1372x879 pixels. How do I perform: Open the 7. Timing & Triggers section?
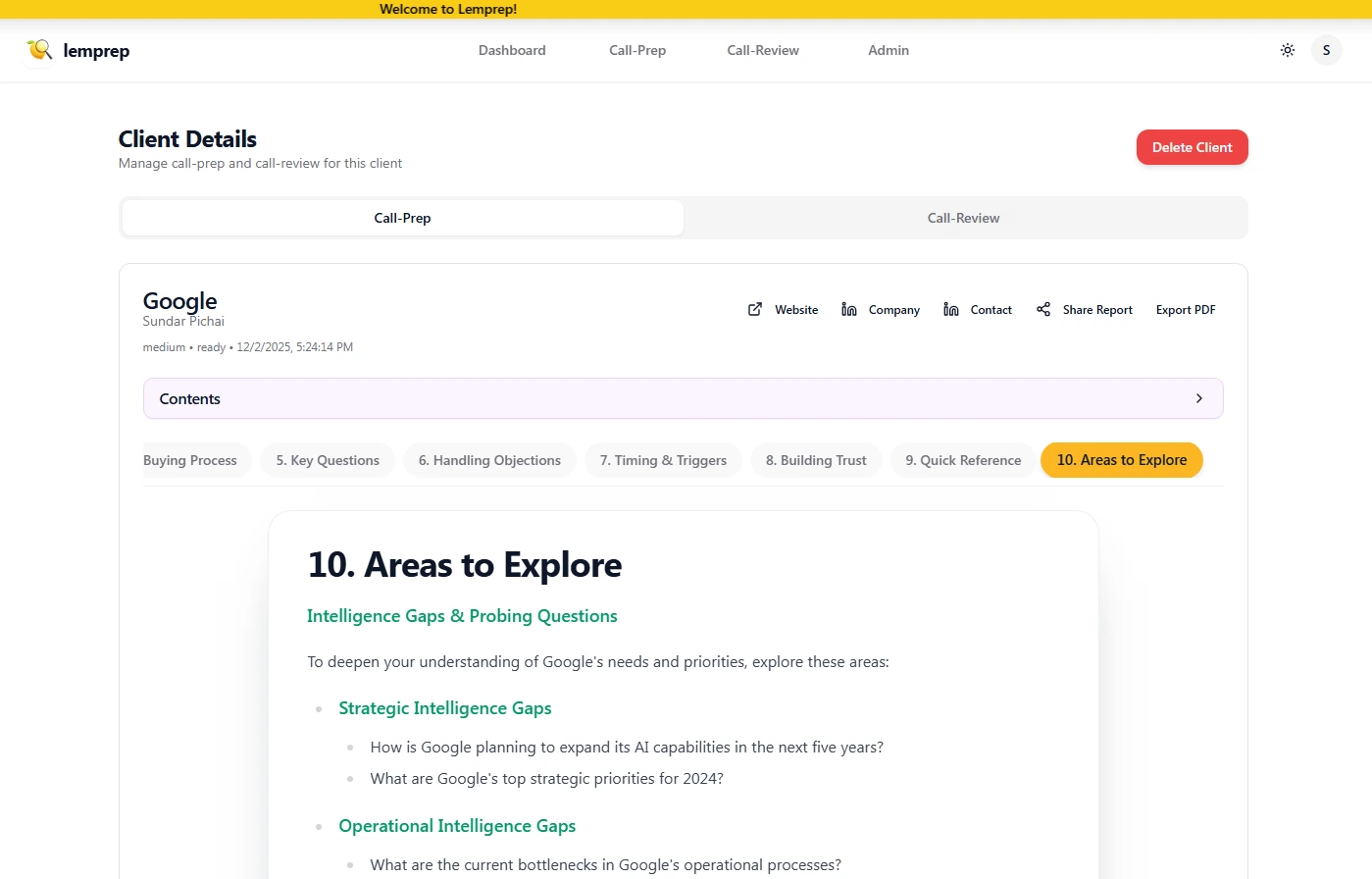(x=663, y=460)
